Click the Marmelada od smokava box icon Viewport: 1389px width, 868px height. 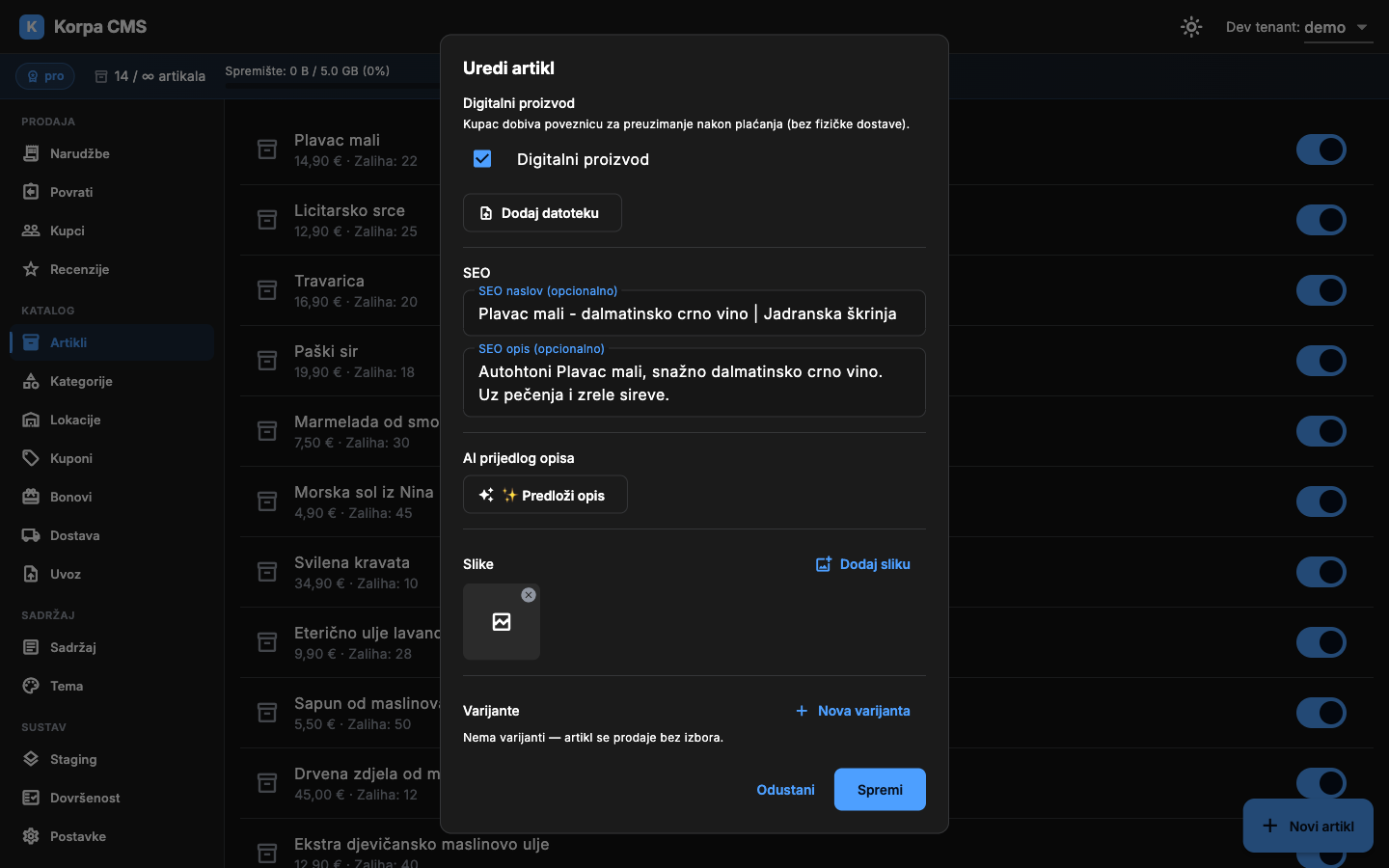pos(267,431)
